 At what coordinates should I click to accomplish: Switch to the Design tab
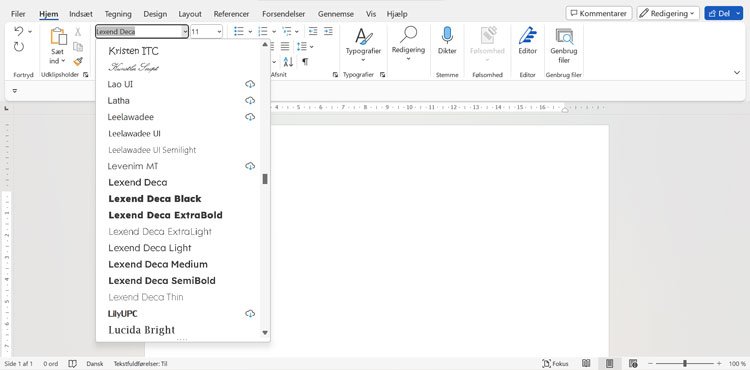(155, 14)
